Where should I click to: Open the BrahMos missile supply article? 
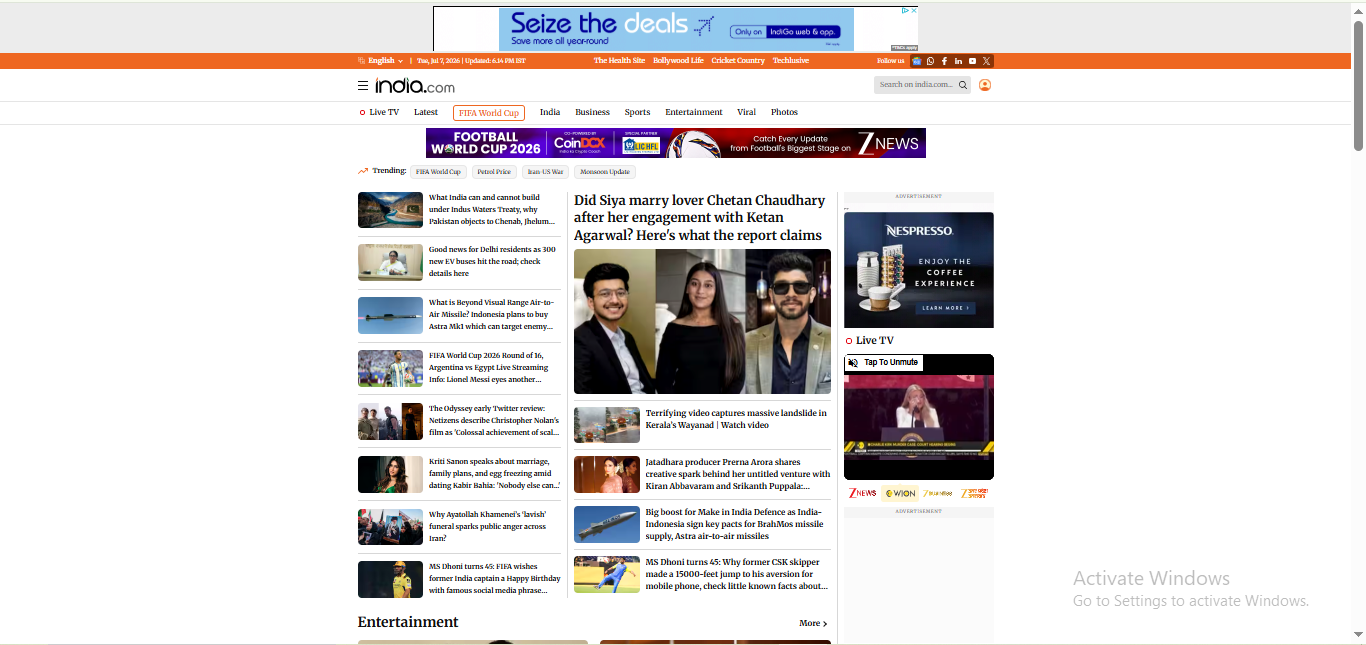coord(735,524)
